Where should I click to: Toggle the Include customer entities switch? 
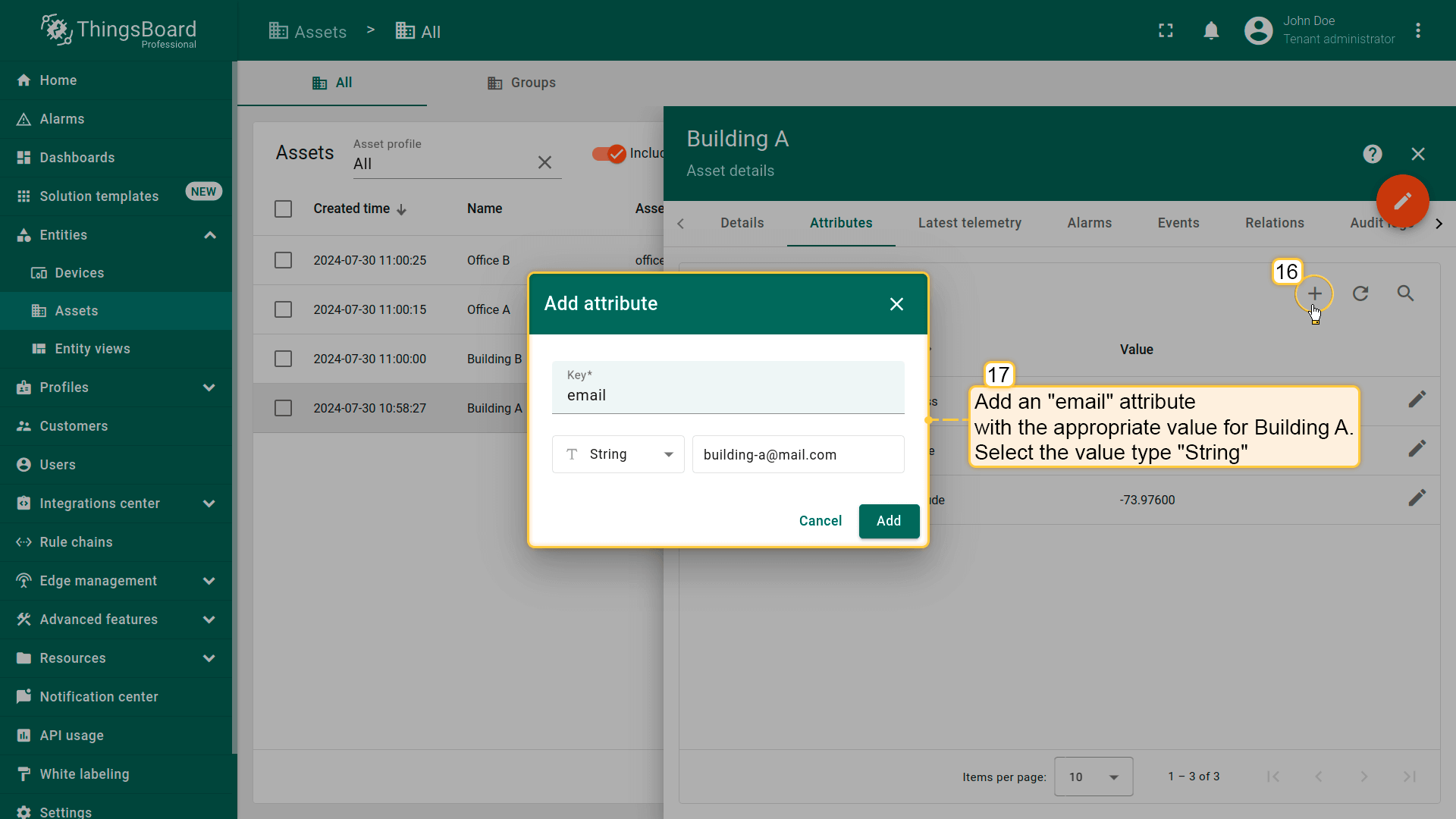coord(609,154)
